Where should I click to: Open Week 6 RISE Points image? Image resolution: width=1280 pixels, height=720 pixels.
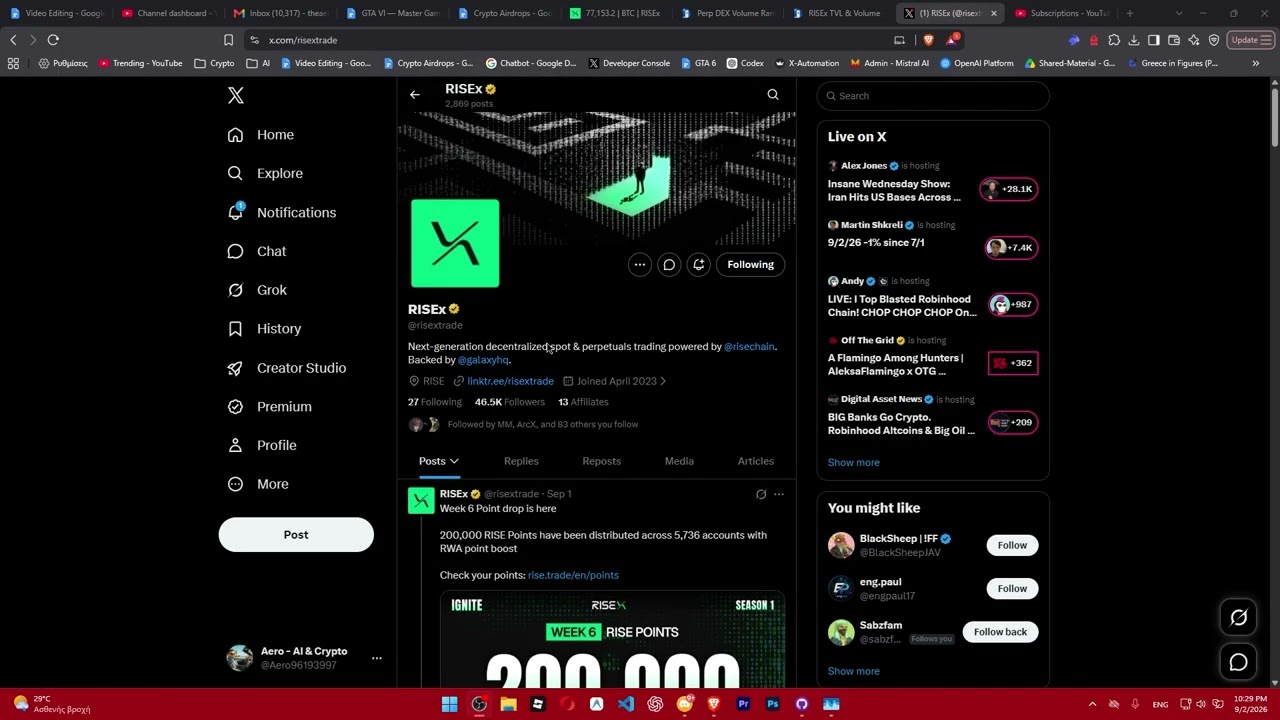[x=612, y=639]
